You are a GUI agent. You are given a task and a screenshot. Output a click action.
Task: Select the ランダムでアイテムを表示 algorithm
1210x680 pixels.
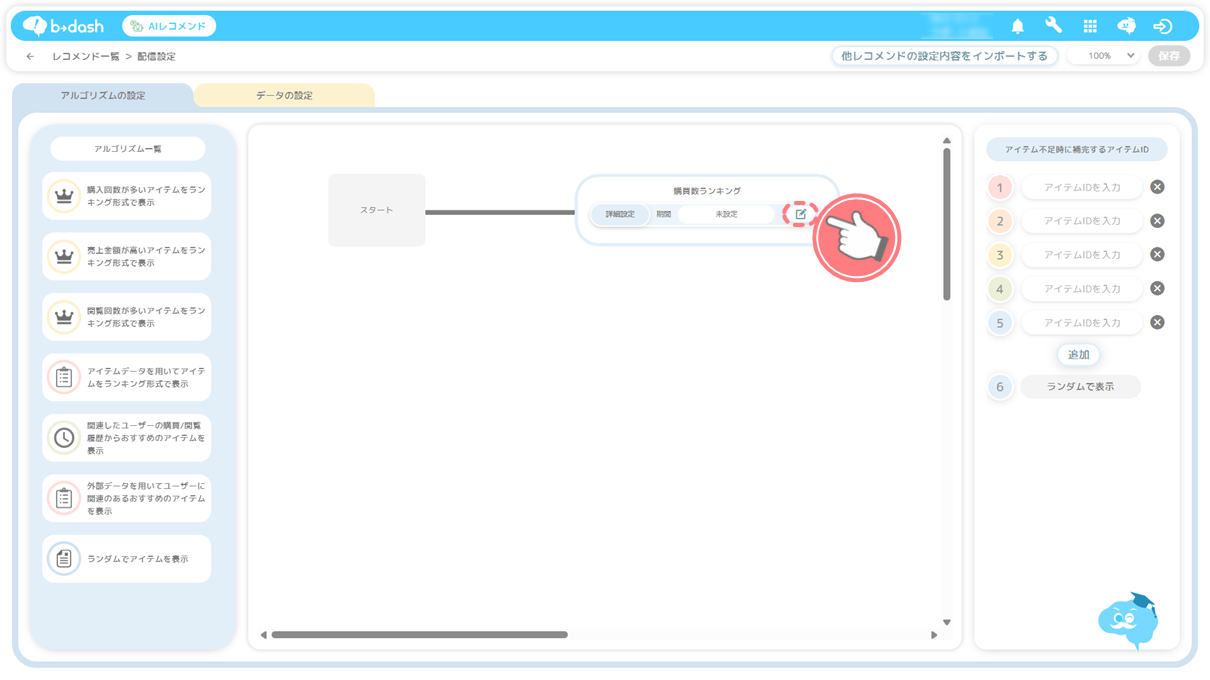(127, 559)
